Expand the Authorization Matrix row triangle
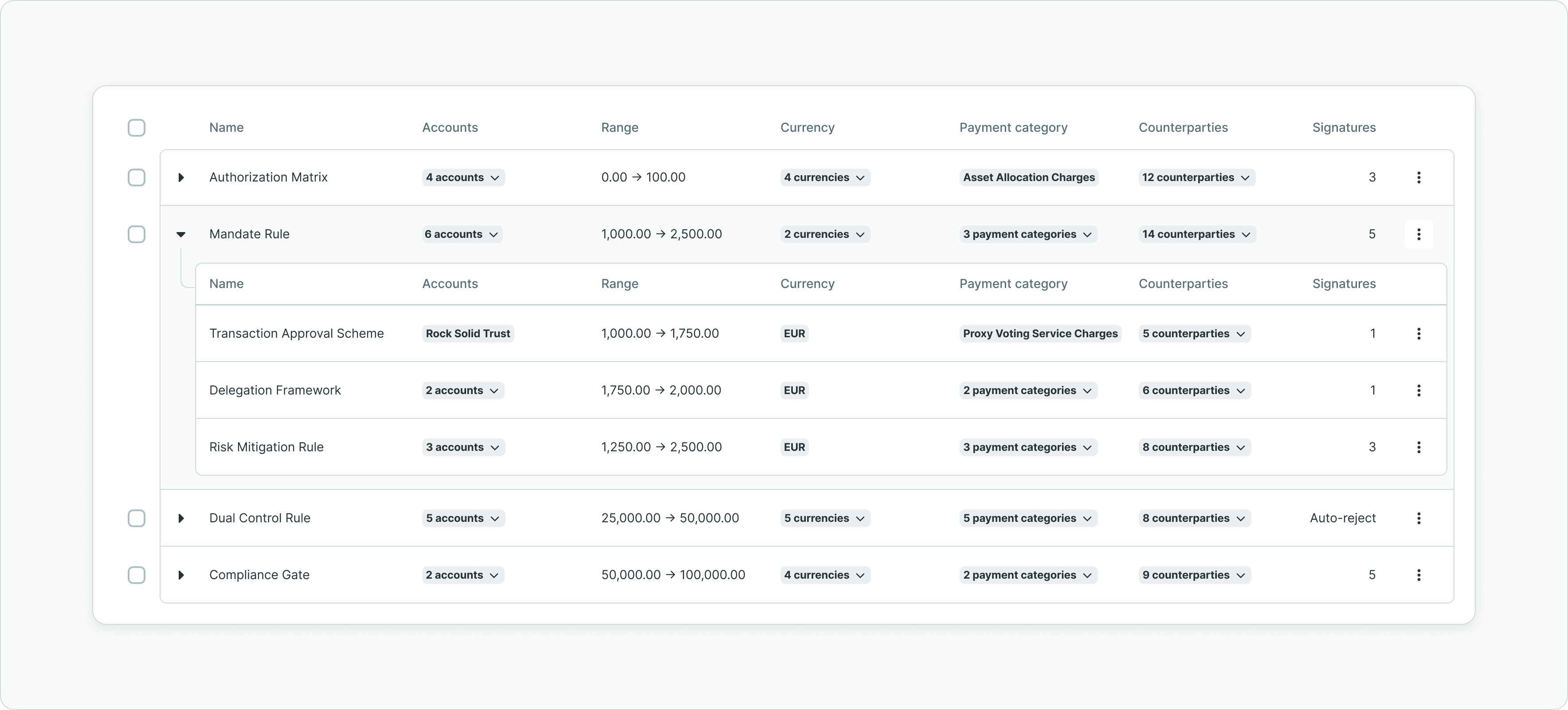 pos(181,177)
